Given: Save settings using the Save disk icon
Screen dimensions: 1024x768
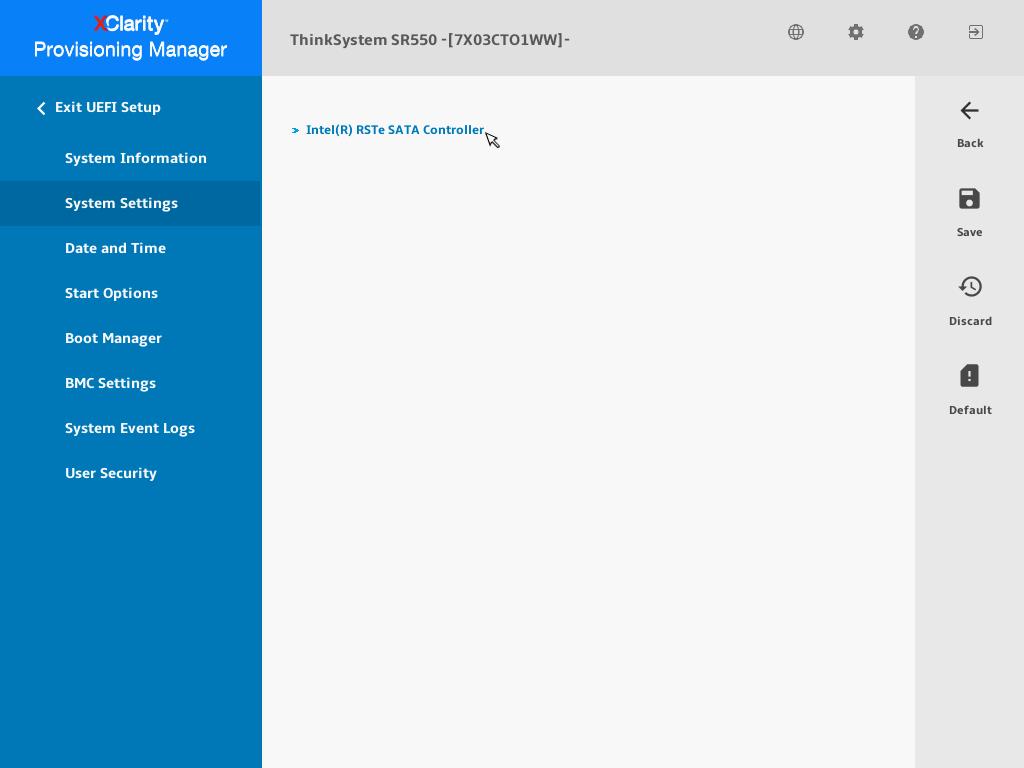Looking at the screenshot, I should (x=969, y=199).
